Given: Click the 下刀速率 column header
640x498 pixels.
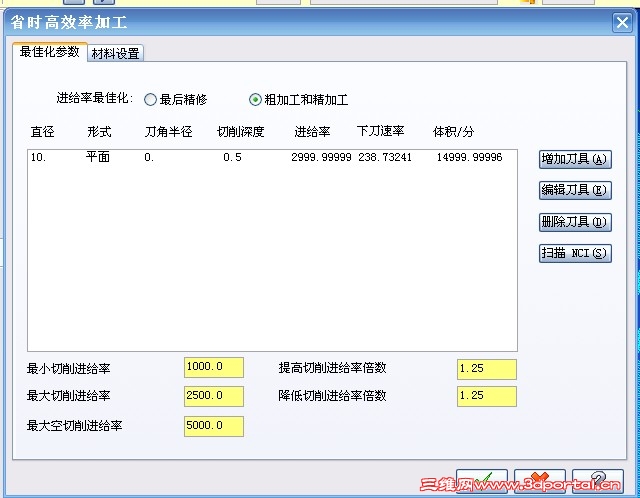Looking at the screenshot, I should click(380, 131).
